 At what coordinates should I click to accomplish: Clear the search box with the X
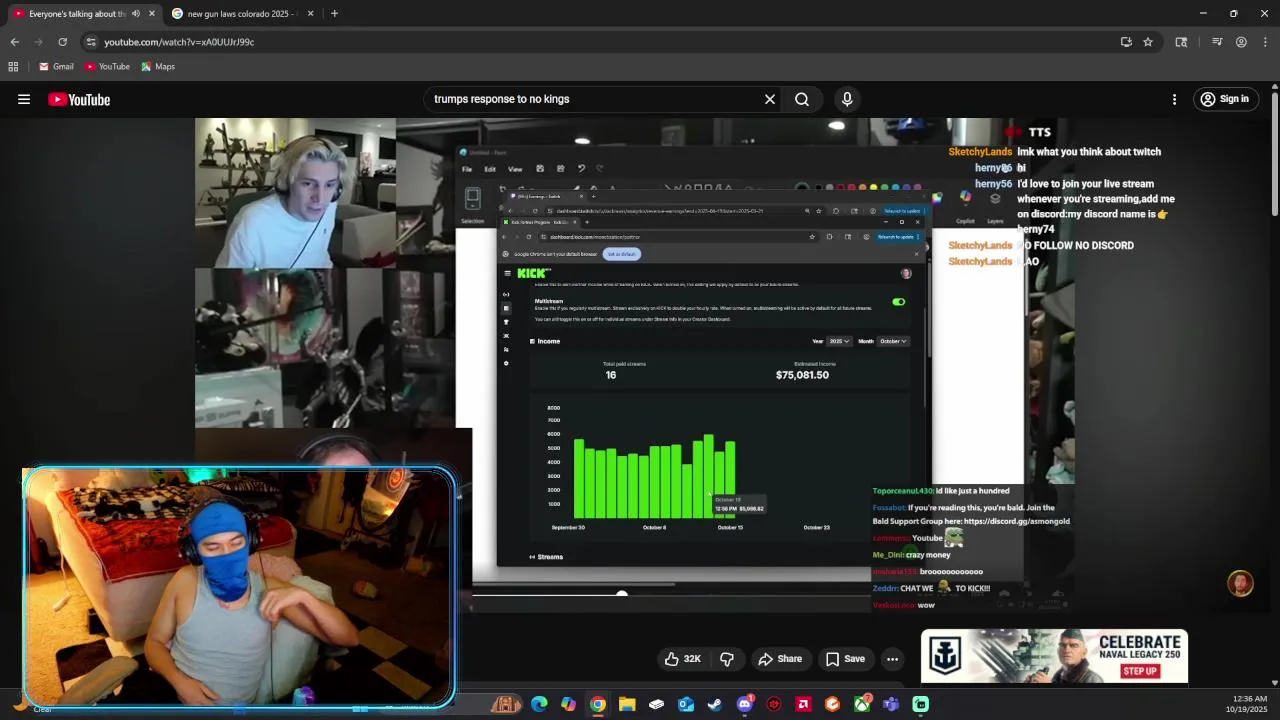770,99
